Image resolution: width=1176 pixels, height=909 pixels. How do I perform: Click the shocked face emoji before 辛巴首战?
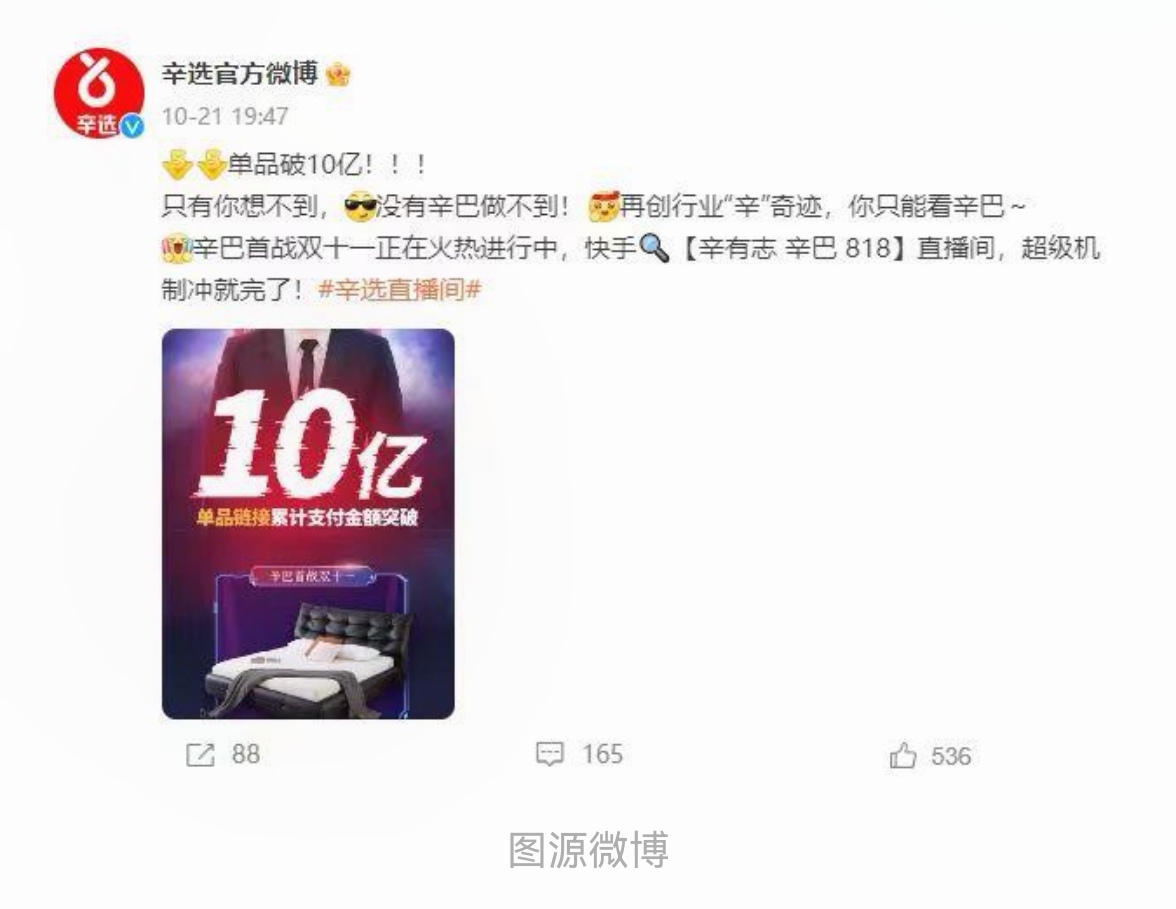coord(177,248)
